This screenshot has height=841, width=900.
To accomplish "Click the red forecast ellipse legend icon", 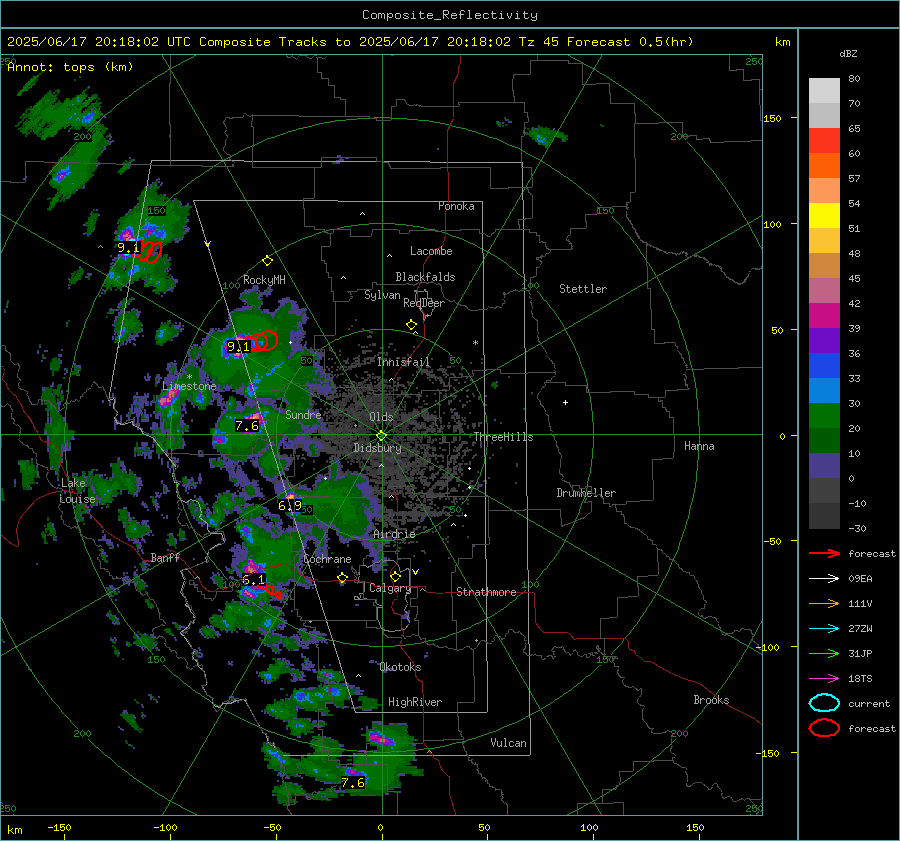I will click(824, 728).
